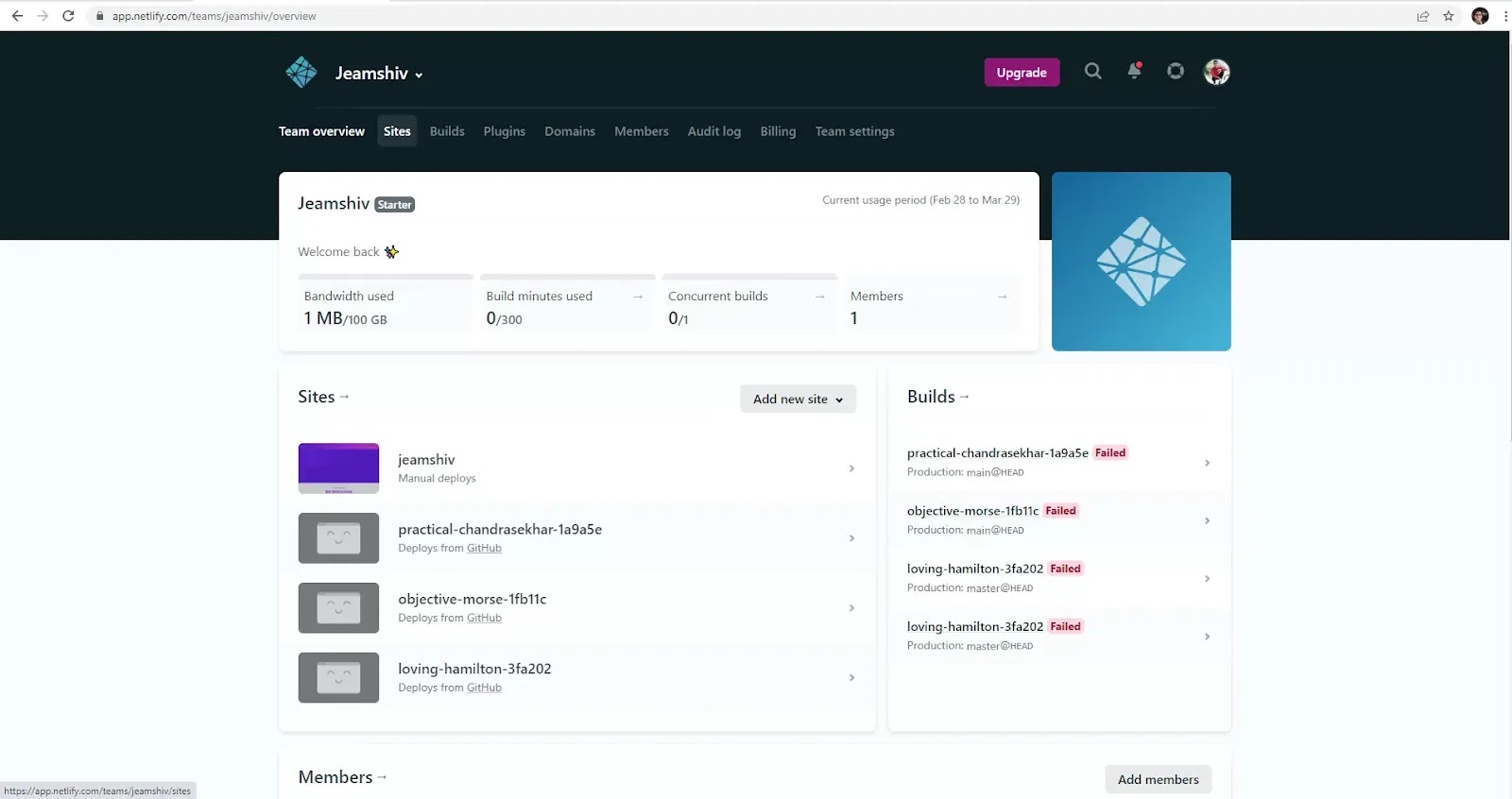Click chevron on practical-chandrasekhar-1a9a5e site row
The width and height of the screenshot is (1512, 799).
pos(851,538)
